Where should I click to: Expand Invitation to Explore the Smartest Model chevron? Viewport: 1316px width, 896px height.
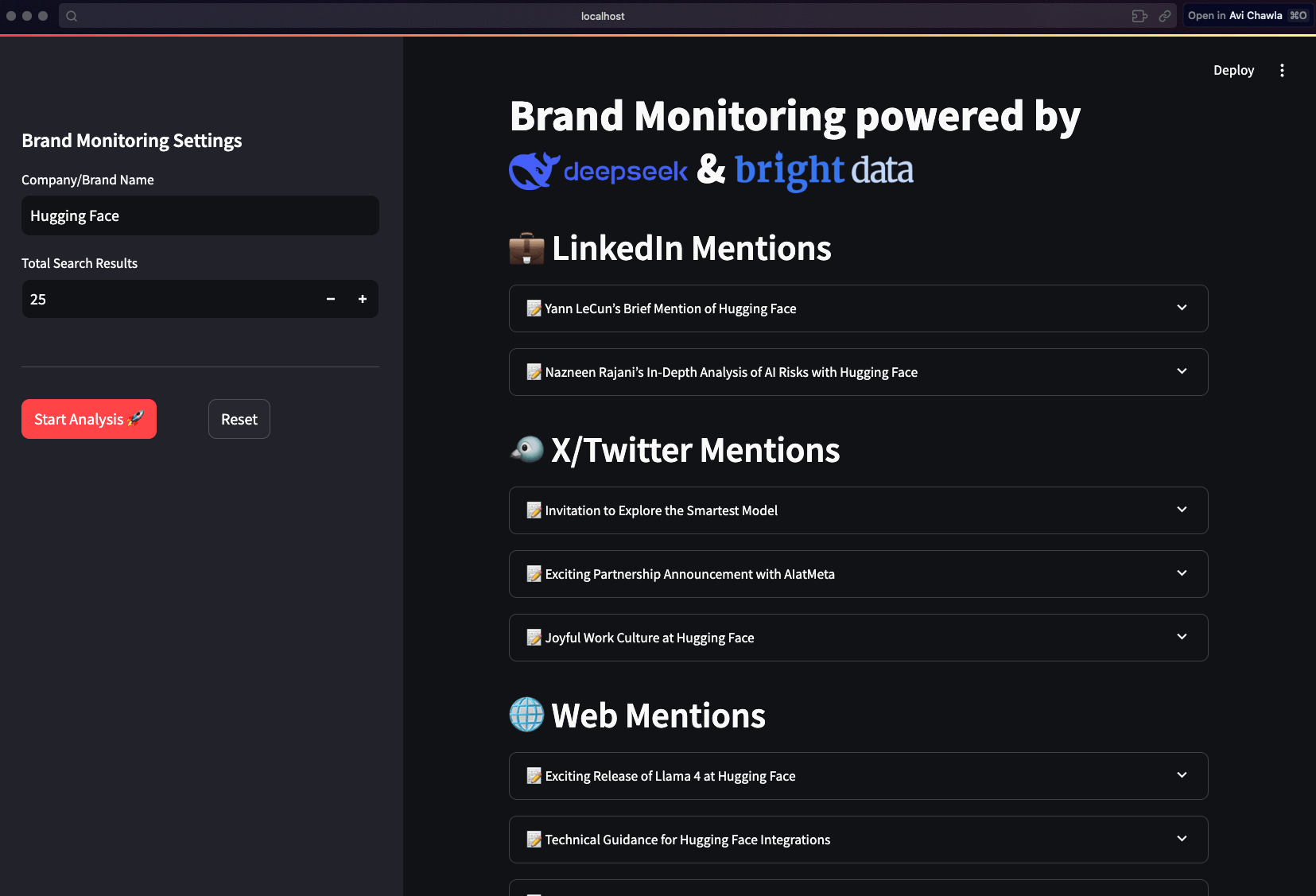tap(1182, 510)
